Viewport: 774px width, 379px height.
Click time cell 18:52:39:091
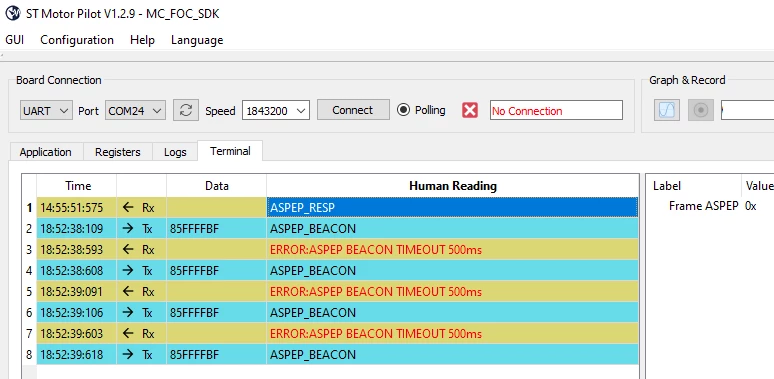(x=77, y=292)
